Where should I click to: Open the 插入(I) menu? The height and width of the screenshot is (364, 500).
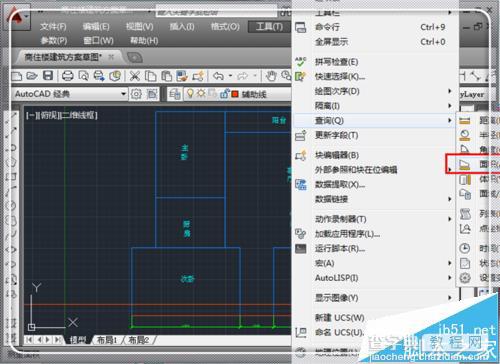tap(182, 26)
